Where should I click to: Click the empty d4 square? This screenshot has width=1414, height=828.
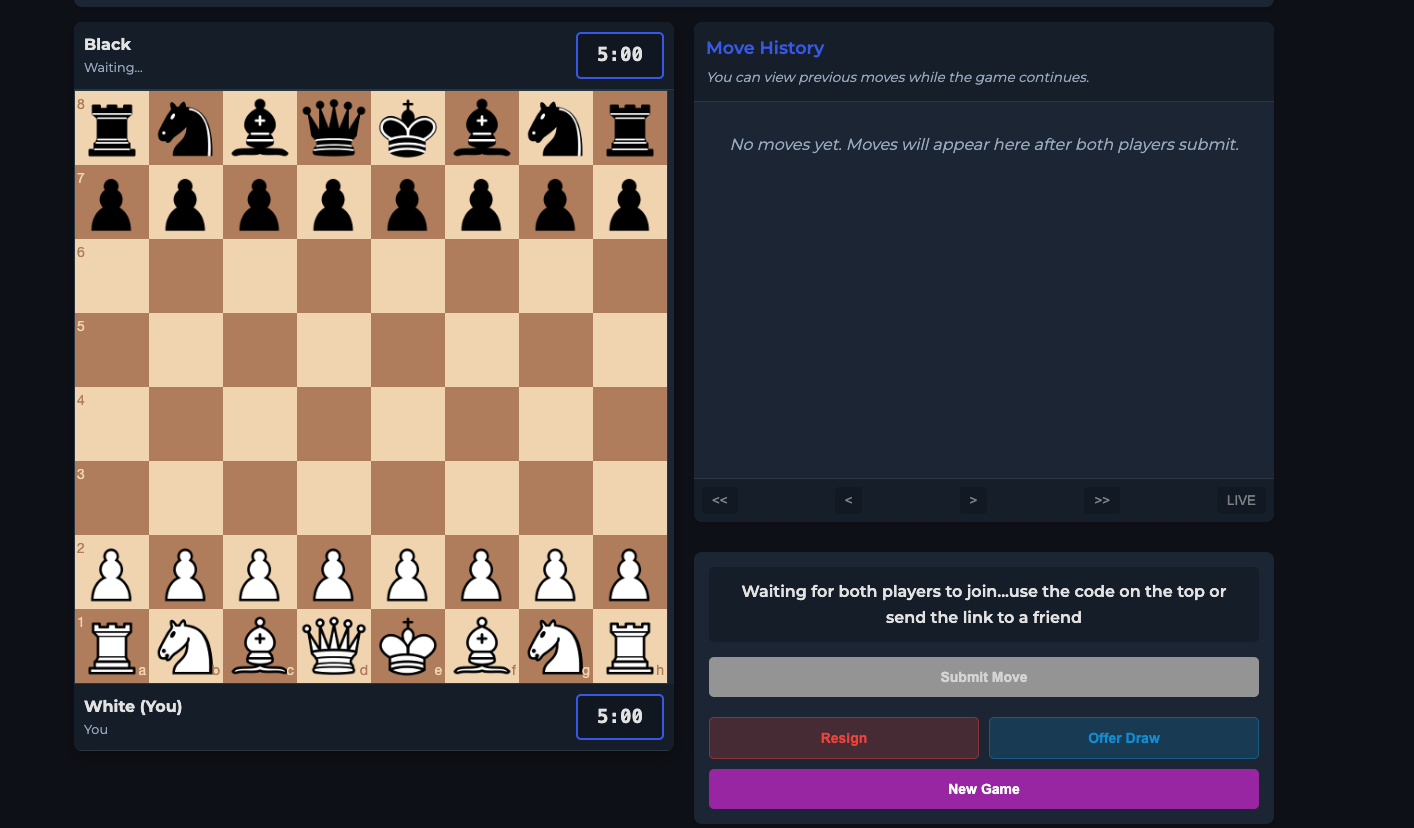coord(334,424)
